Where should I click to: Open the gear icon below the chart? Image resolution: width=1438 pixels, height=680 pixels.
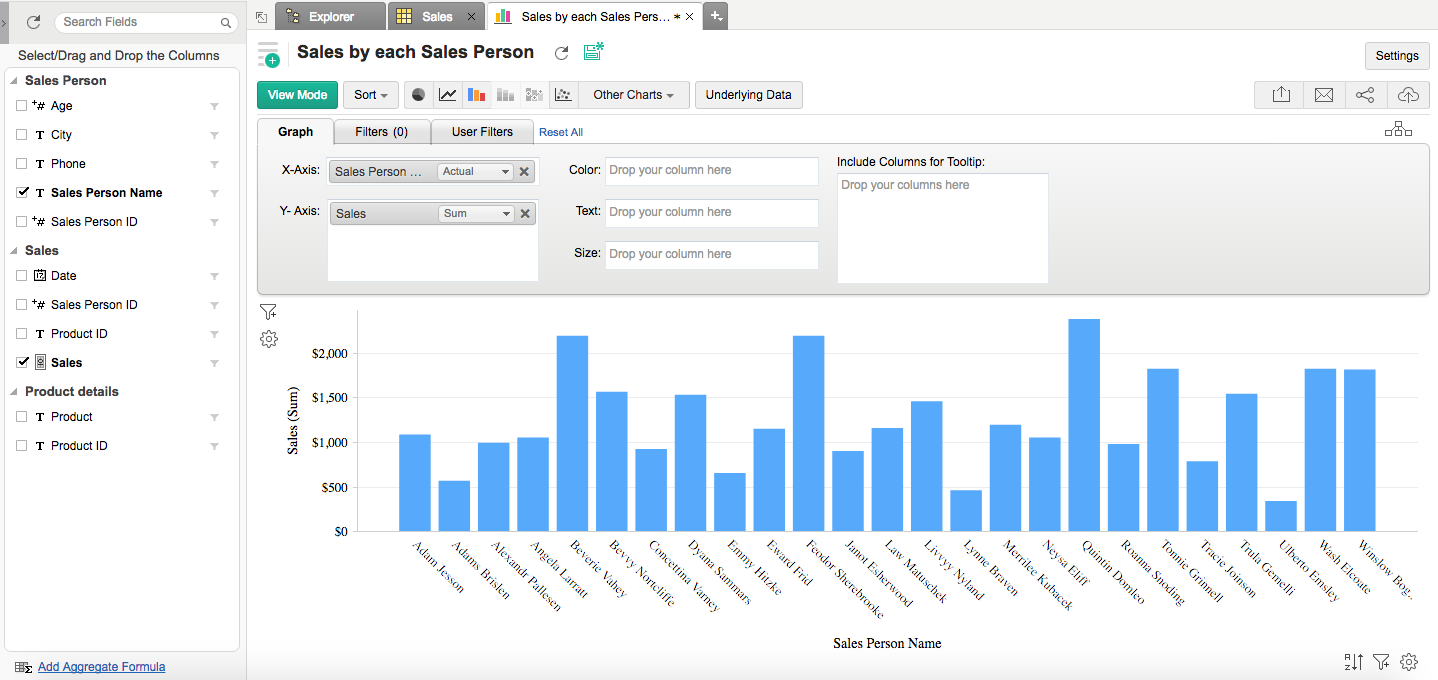[x=1410, y=661]
